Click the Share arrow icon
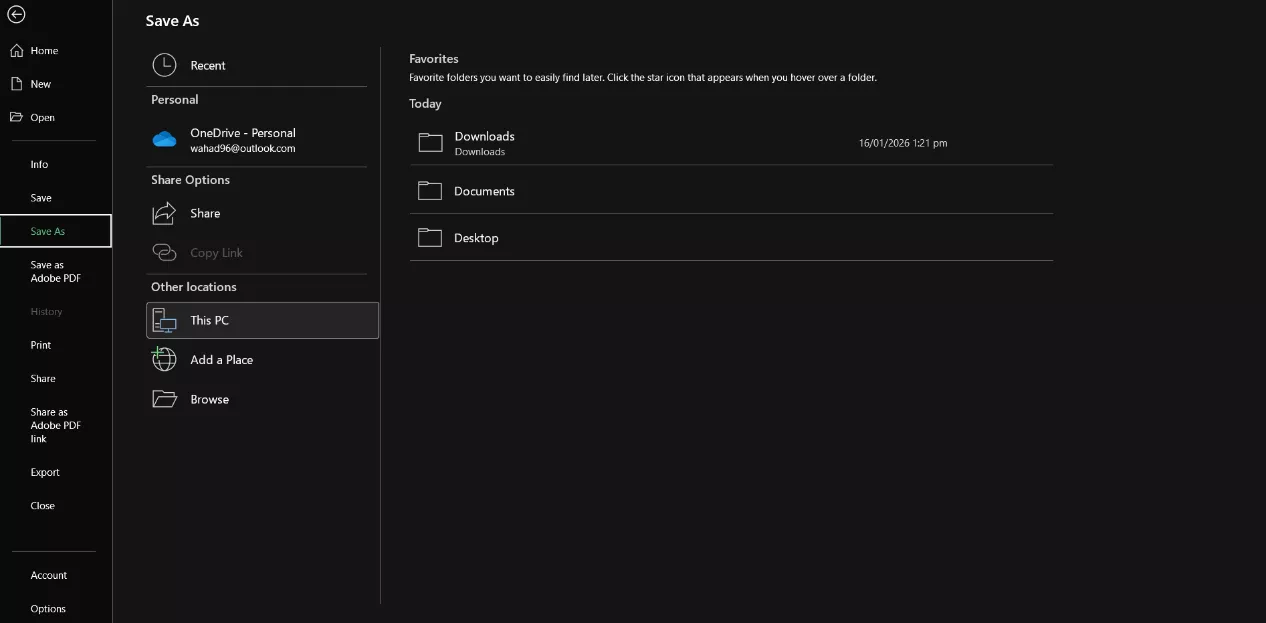Screen dimensions: 1266x623 (x=164, y=213)
